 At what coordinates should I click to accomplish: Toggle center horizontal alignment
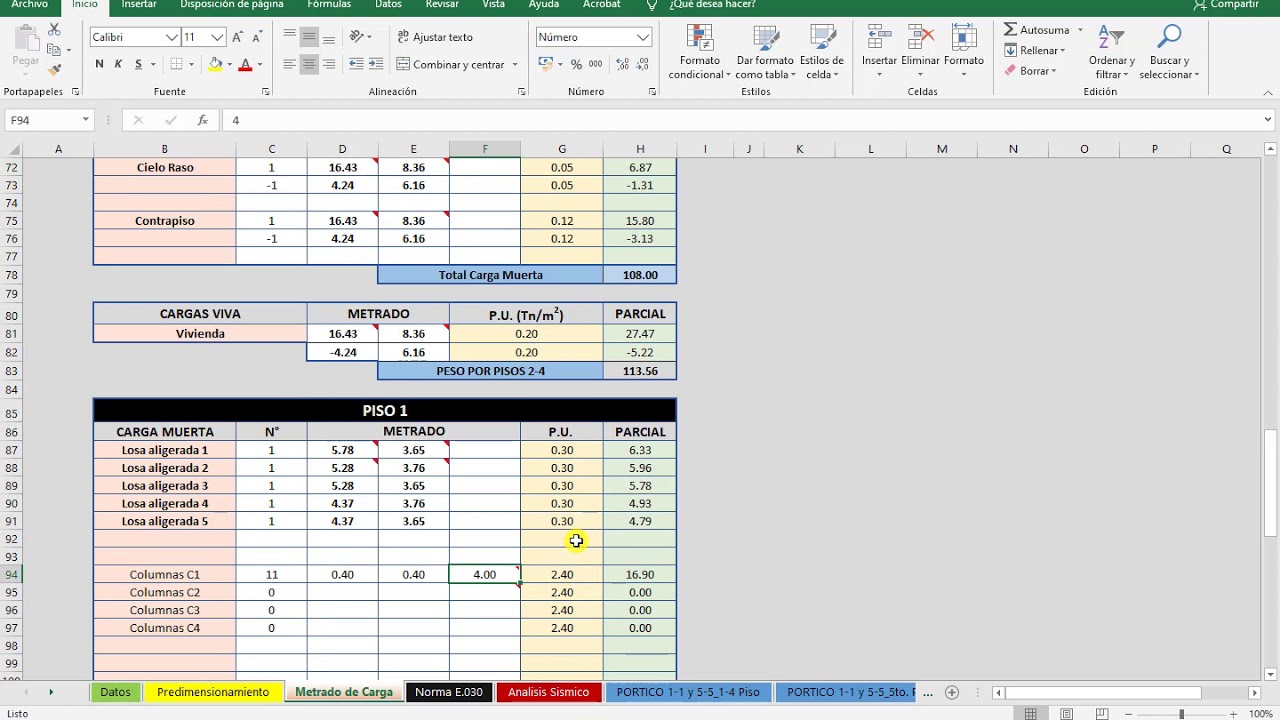(309, 64)
